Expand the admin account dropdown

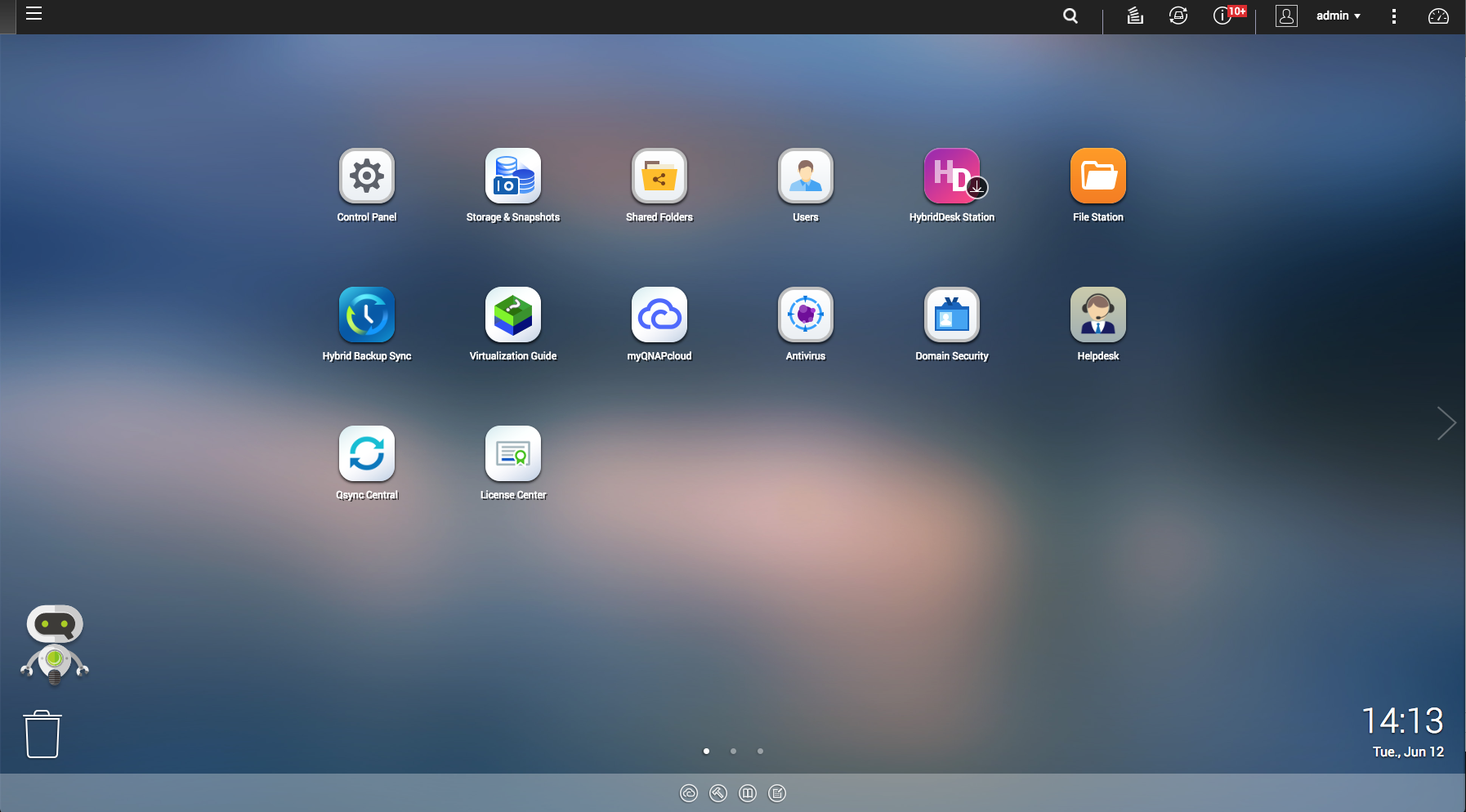(x=1338, y=16)
